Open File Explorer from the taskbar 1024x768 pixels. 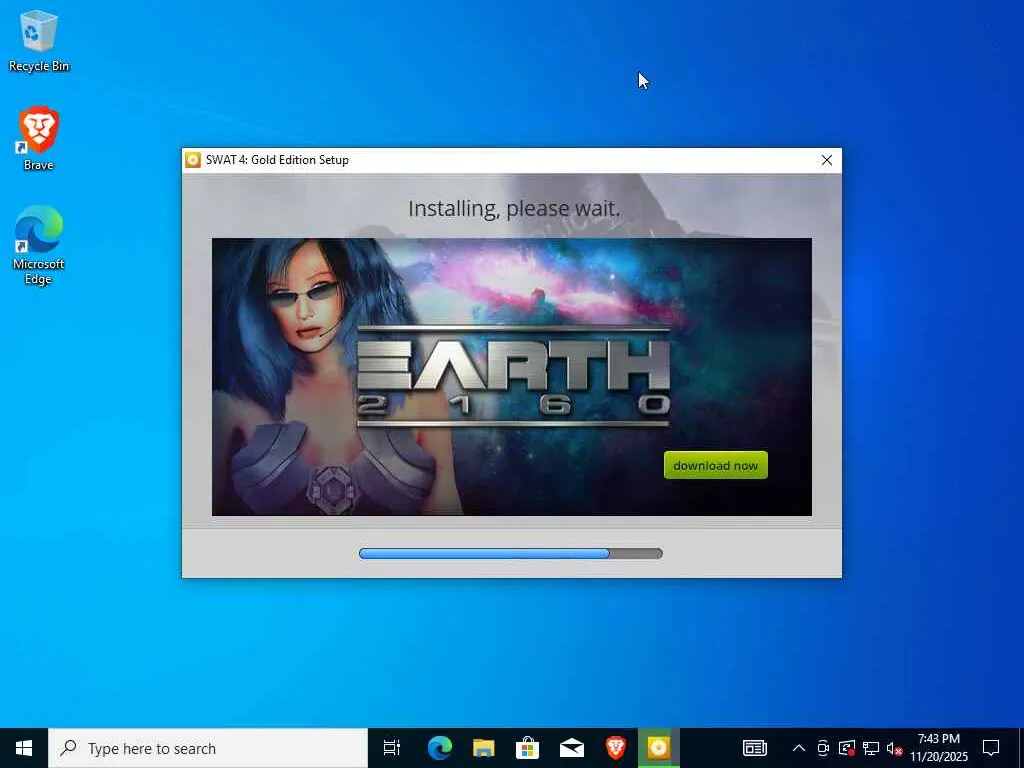click(483, 748)
